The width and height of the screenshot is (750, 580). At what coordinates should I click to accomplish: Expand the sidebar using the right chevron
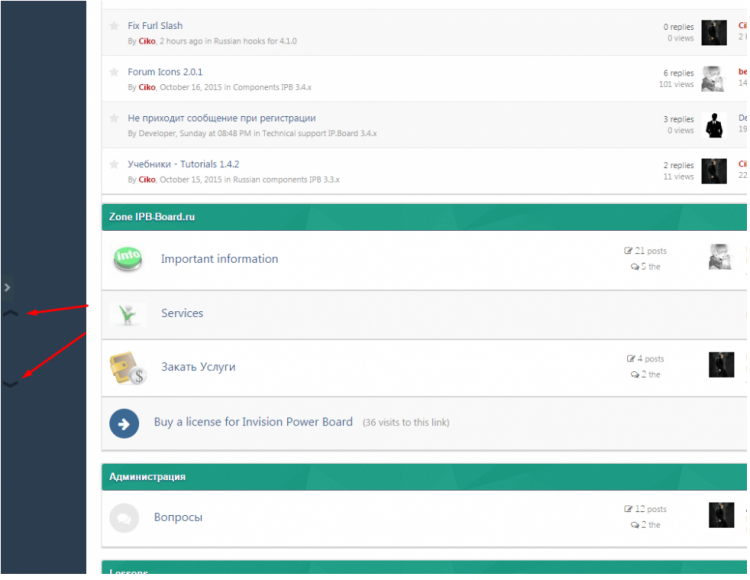pyautogui.click(x=7, y=287)
